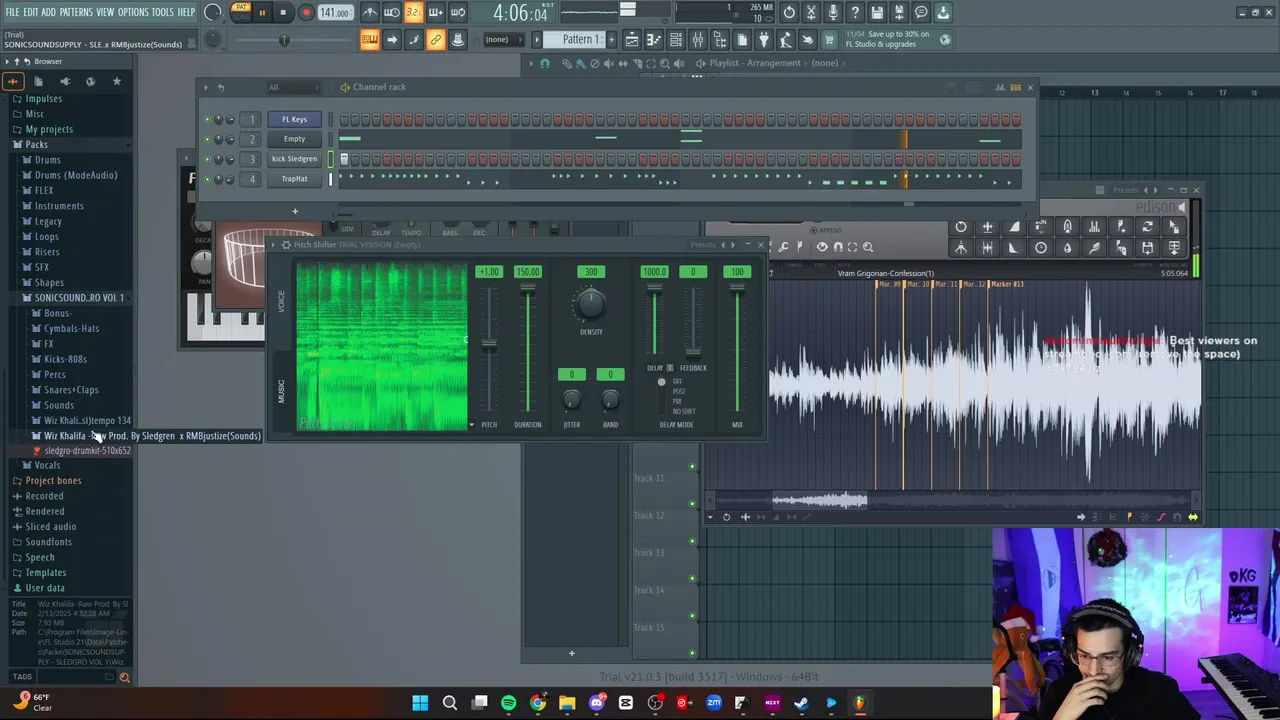Mute the kick Sledgren channel

tap(207, 160)
